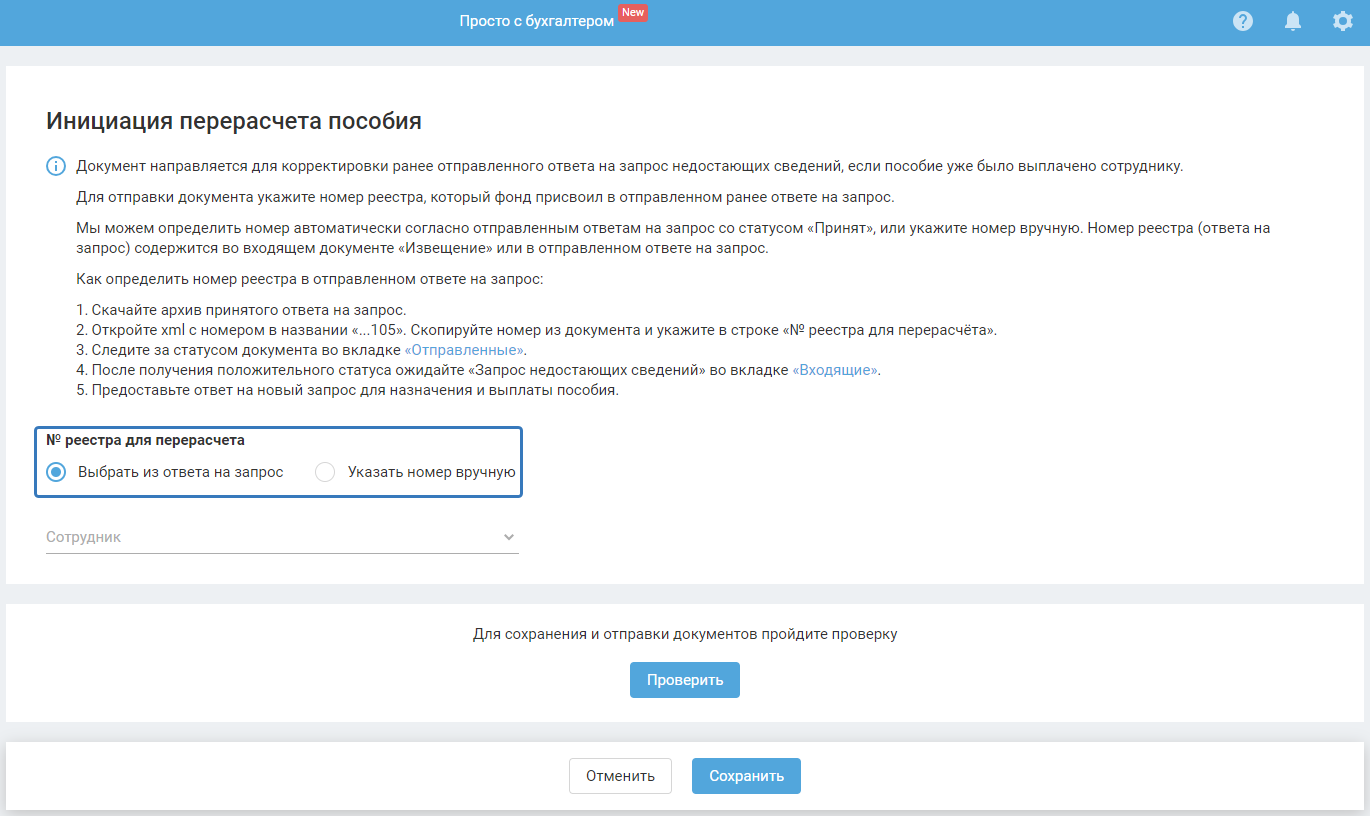
Task: Click step '5. Предоставьте ответ на новый запрос'
Action: [x=348, y=390]
